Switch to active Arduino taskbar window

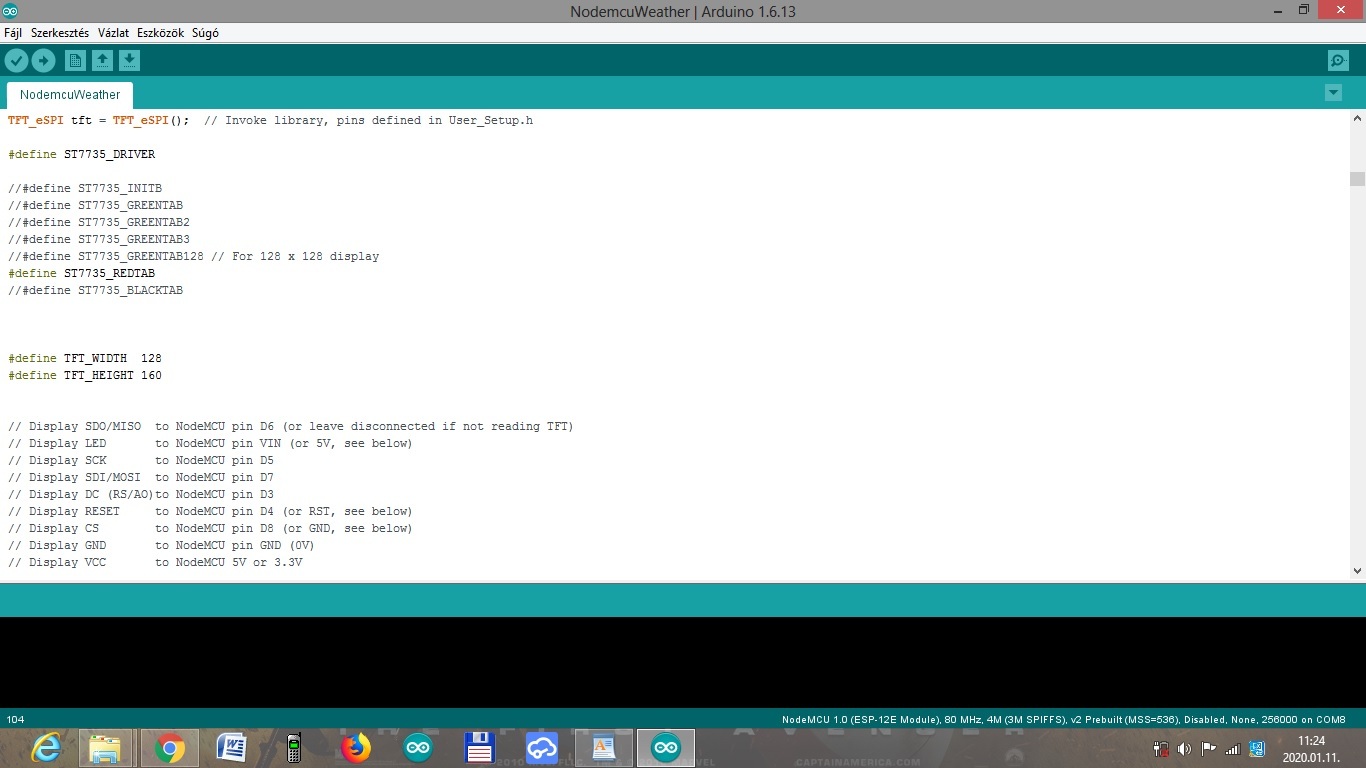[666, 748]
